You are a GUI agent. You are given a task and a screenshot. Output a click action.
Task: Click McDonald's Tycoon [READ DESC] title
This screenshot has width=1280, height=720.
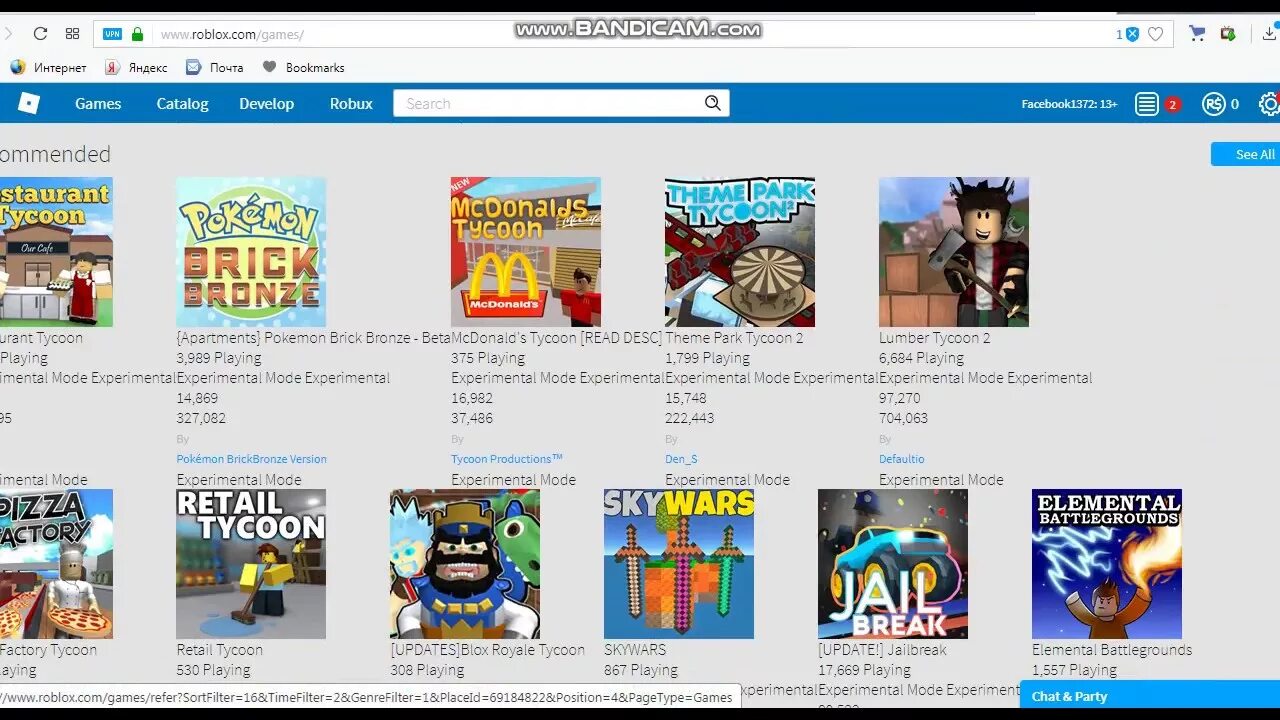(x=556, y=338)
